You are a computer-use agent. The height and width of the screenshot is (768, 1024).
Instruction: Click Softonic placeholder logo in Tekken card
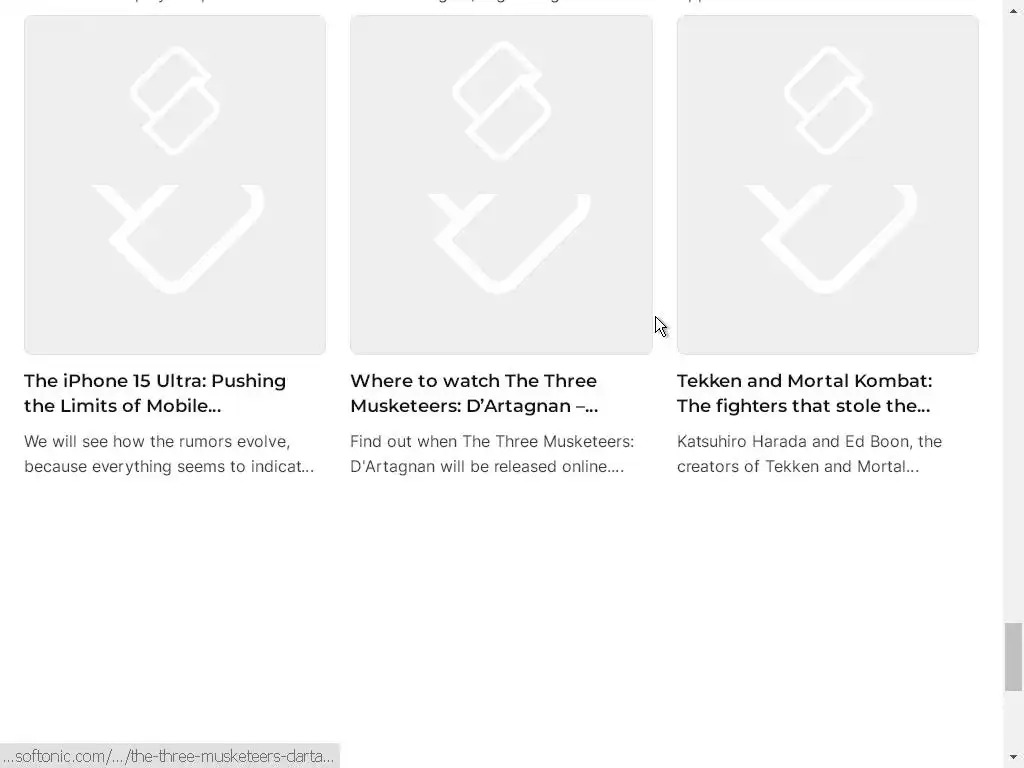coord(828,170)
